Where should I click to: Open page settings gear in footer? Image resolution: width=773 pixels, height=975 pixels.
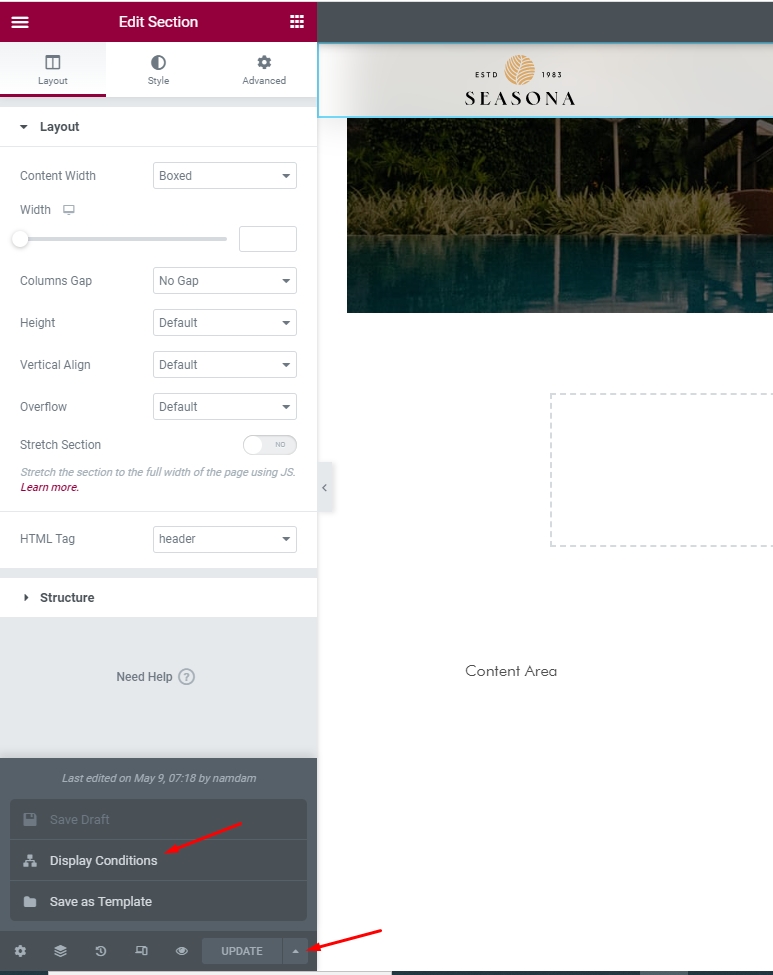coord(20,951)
